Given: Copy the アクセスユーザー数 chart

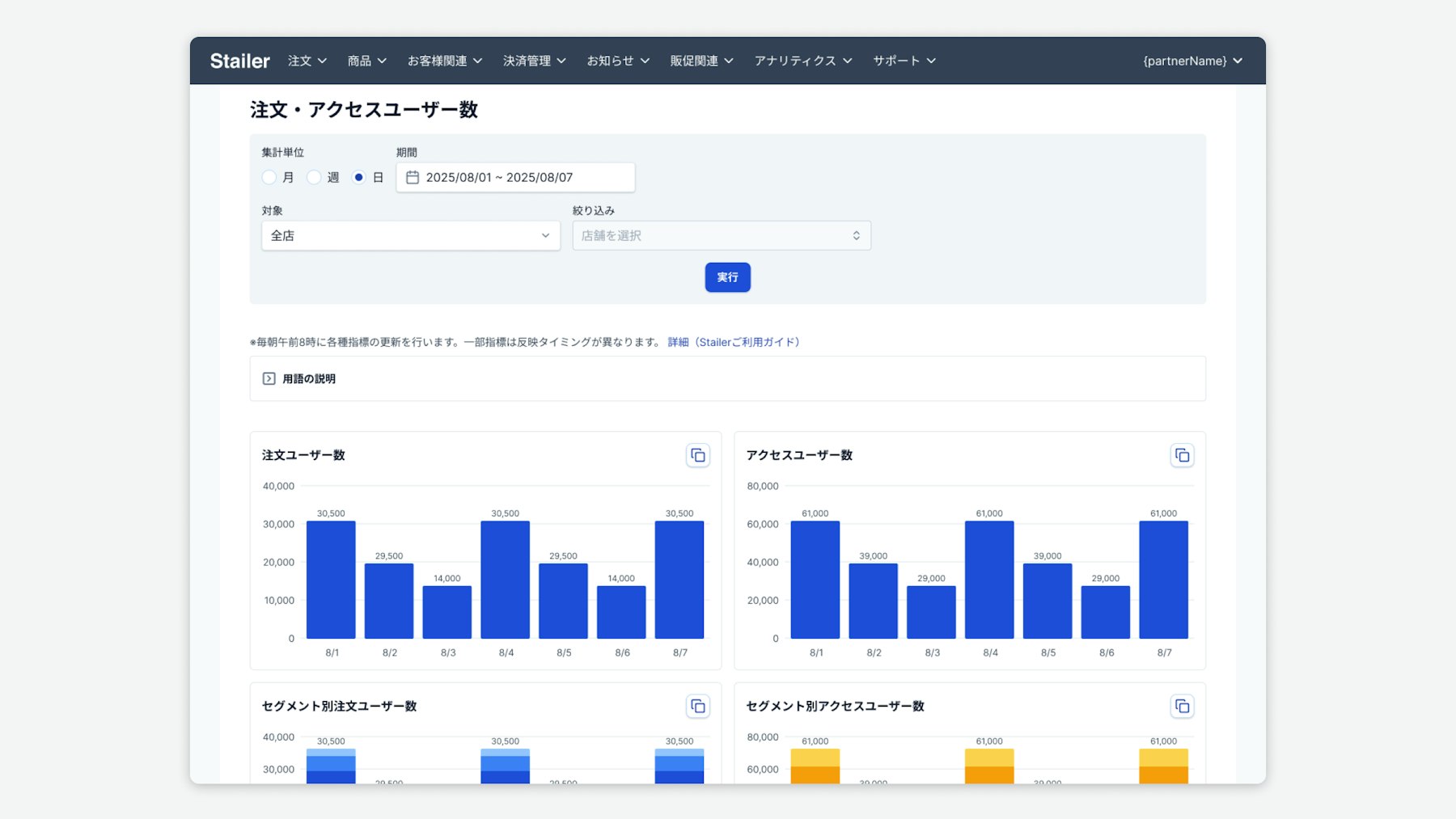Looking at the screenshot, I should (1182, 455).
